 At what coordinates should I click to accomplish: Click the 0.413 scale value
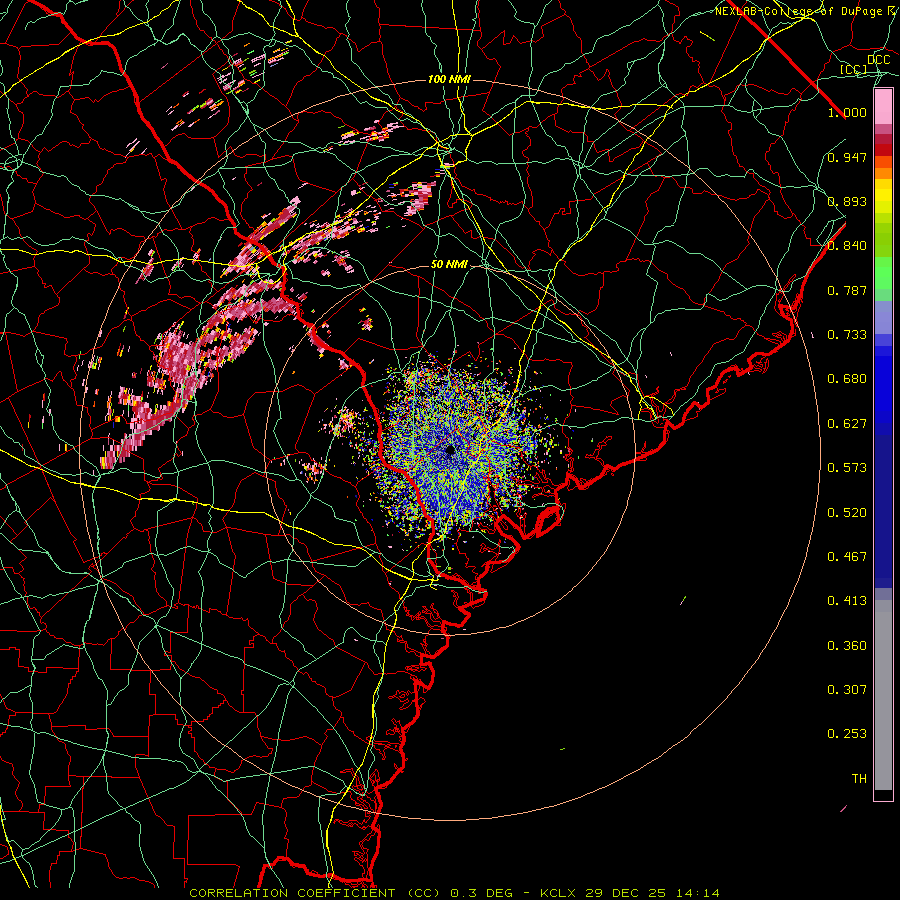click(847, 601)
